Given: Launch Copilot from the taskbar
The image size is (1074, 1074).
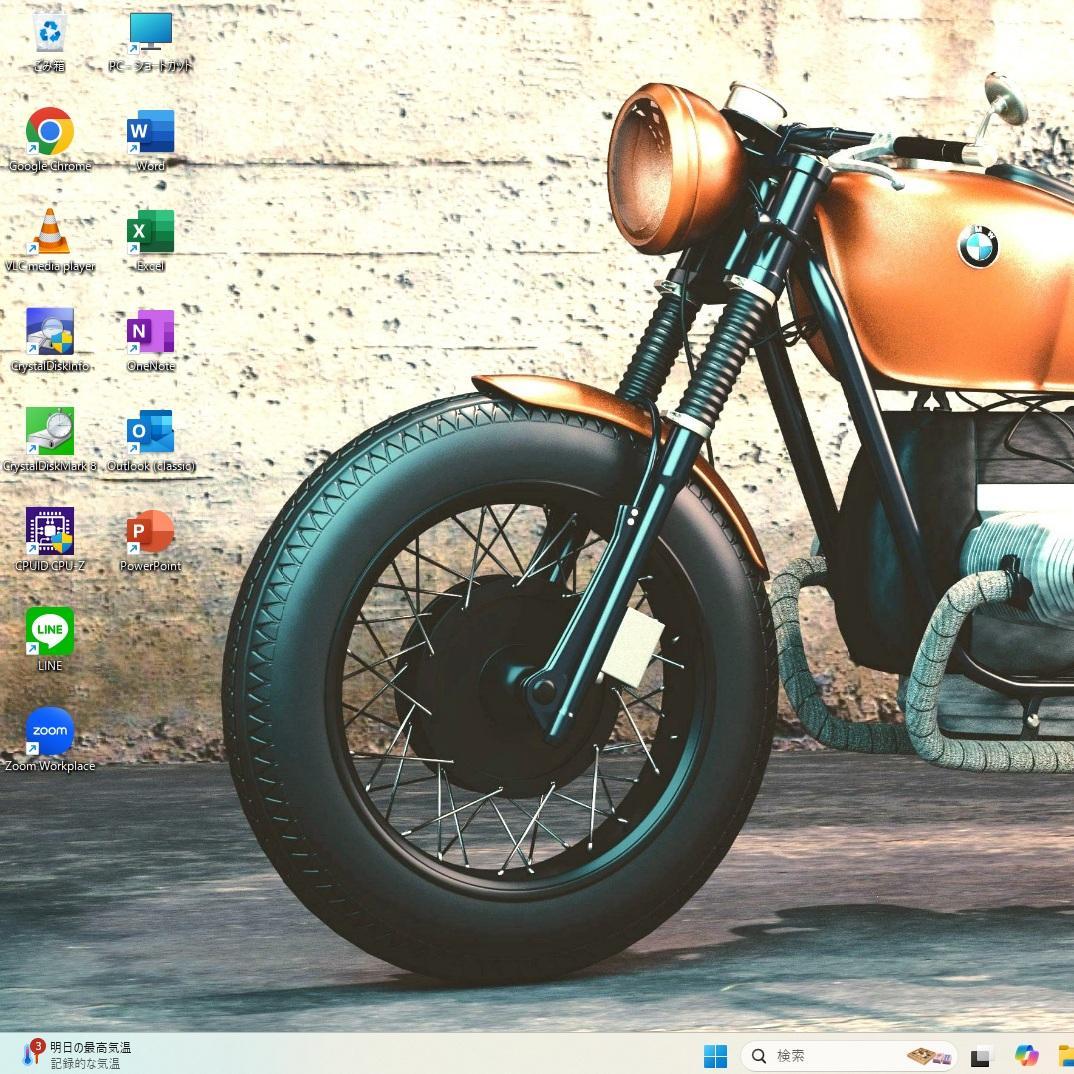Looking at the screenshot, I should 1026,1056.
